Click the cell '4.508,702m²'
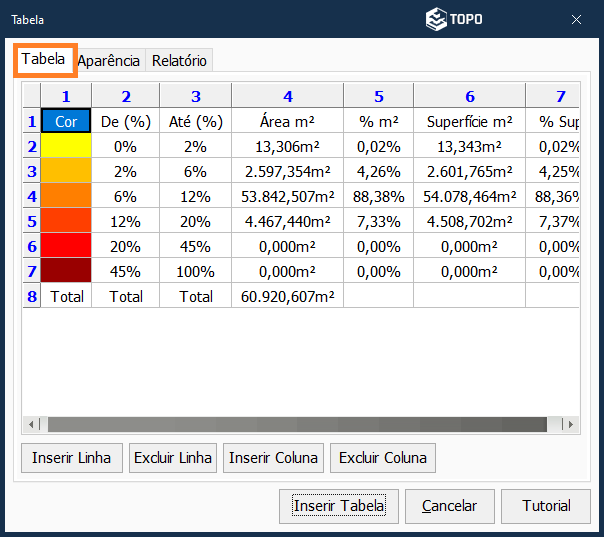The image size is (604, 537). point(470,222)
